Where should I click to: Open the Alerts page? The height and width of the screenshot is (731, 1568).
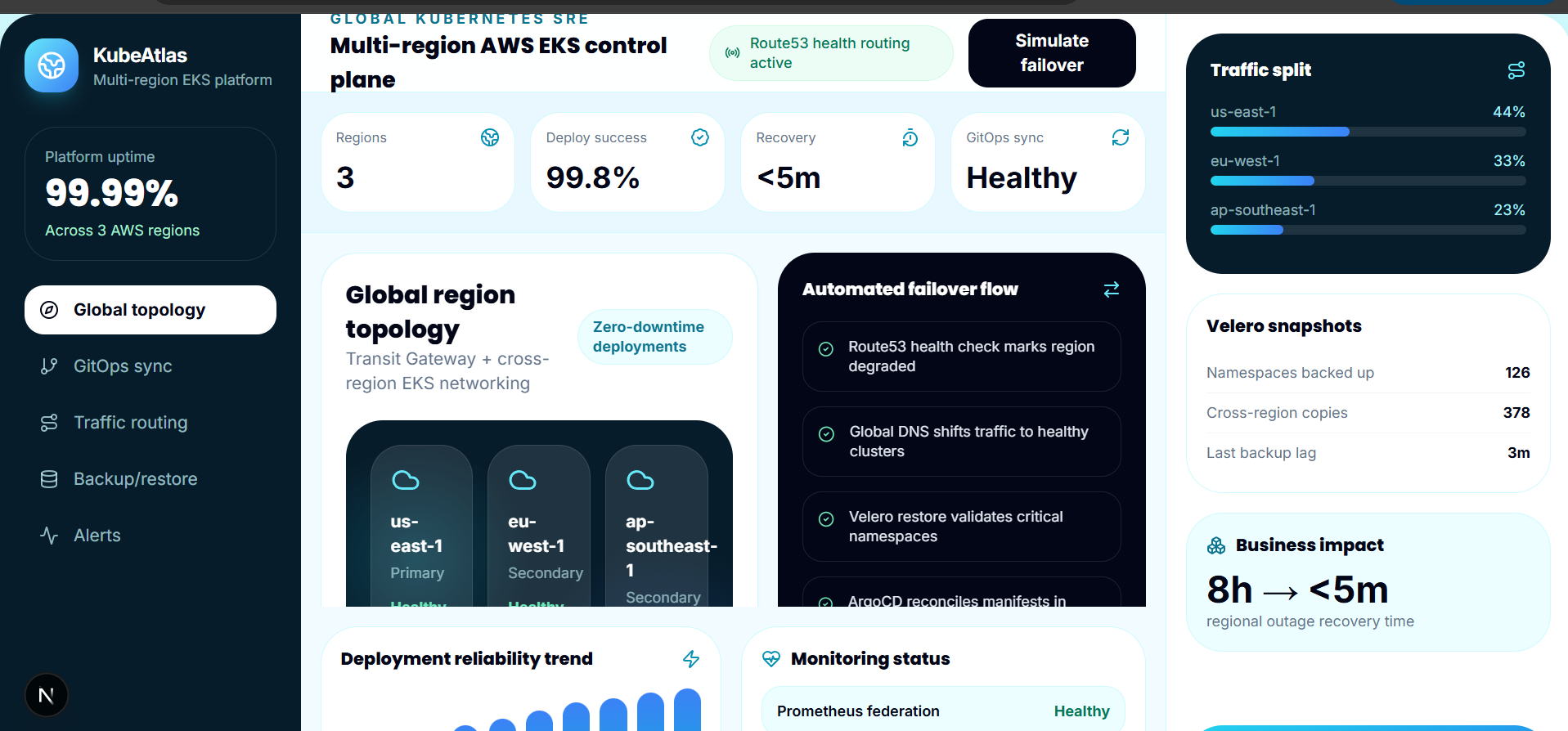click(151, 536)
